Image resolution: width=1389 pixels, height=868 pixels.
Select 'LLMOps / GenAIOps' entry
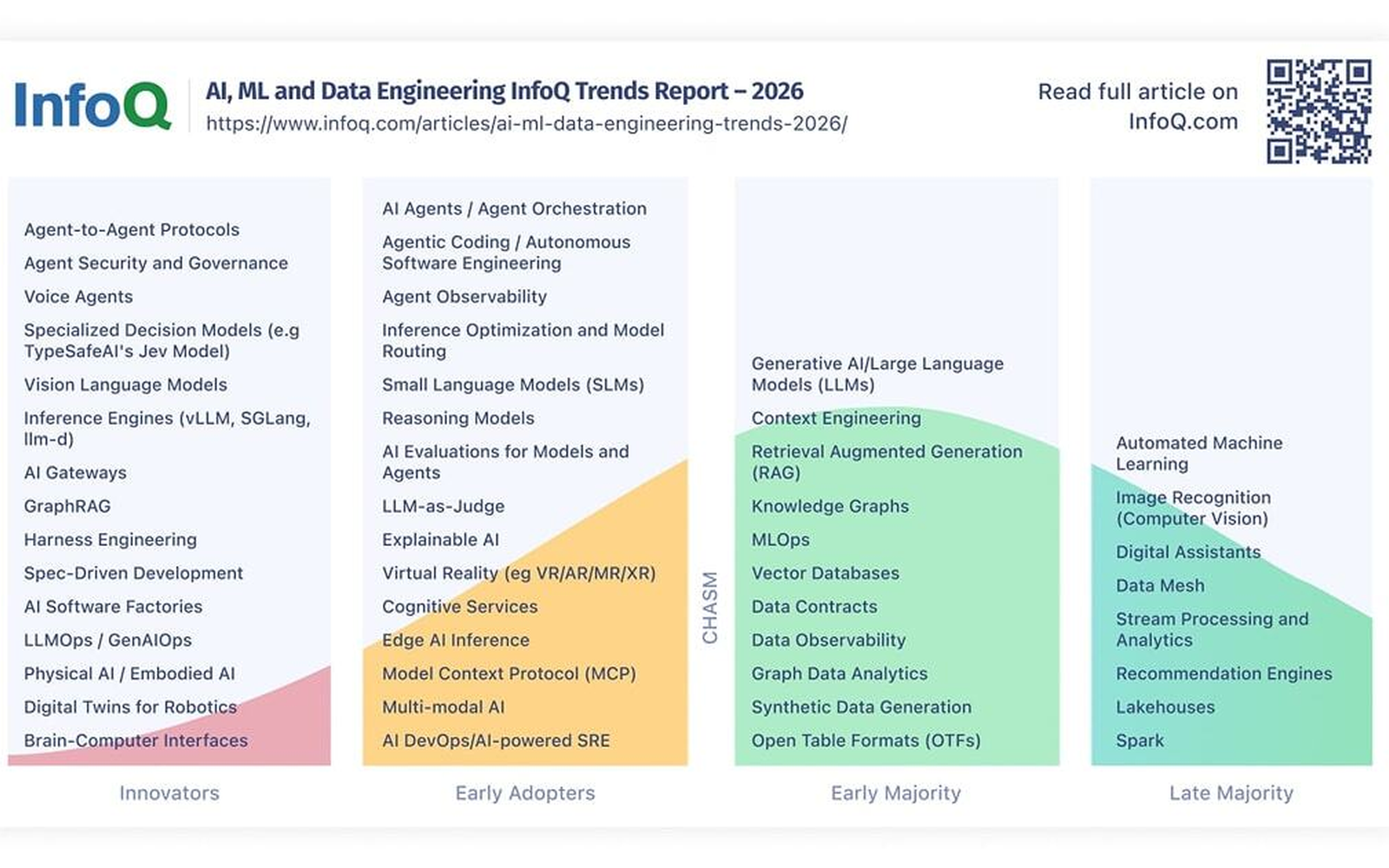(x=109, y=641)
